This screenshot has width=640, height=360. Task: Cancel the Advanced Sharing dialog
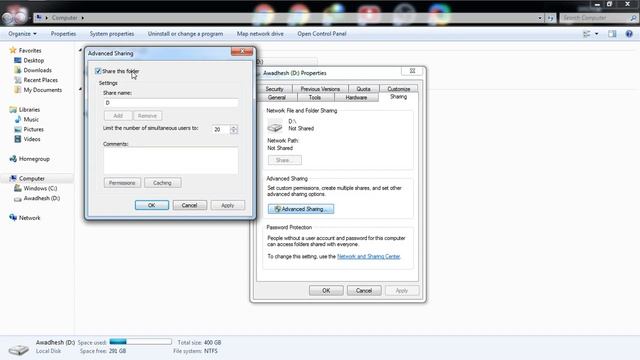tap(189, 205)
